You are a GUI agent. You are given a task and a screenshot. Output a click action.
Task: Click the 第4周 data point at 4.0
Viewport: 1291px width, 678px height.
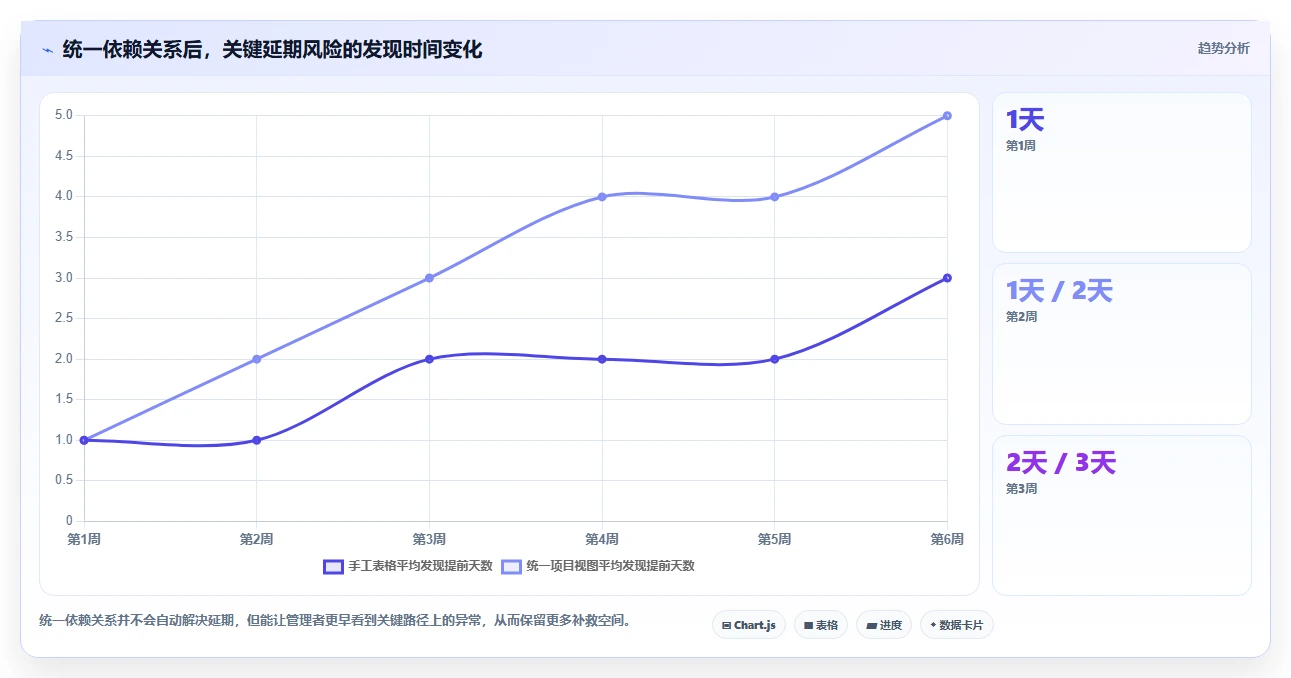pyautogui.click(x=602, y=197)
